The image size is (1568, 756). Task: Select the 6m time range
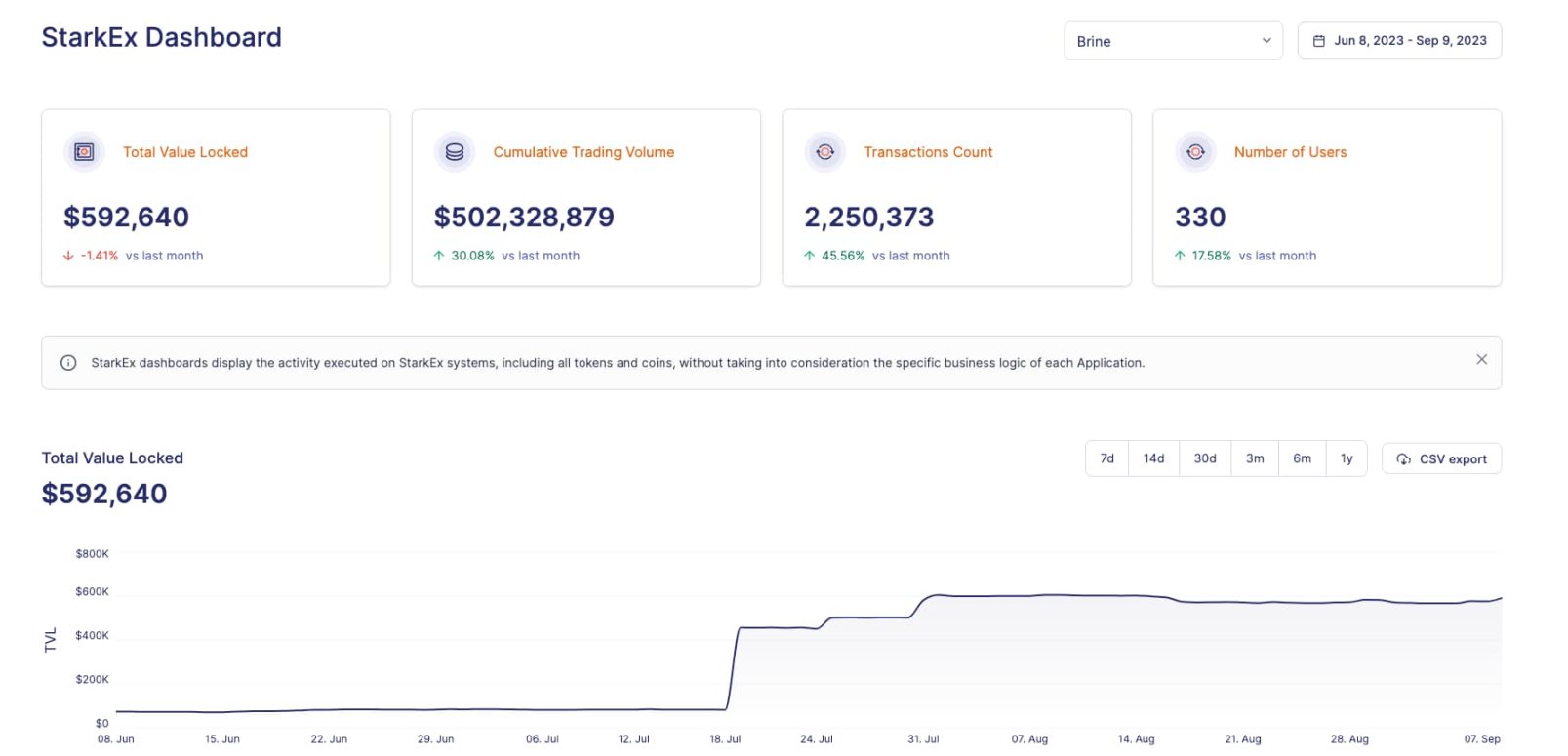(1302, 458)
